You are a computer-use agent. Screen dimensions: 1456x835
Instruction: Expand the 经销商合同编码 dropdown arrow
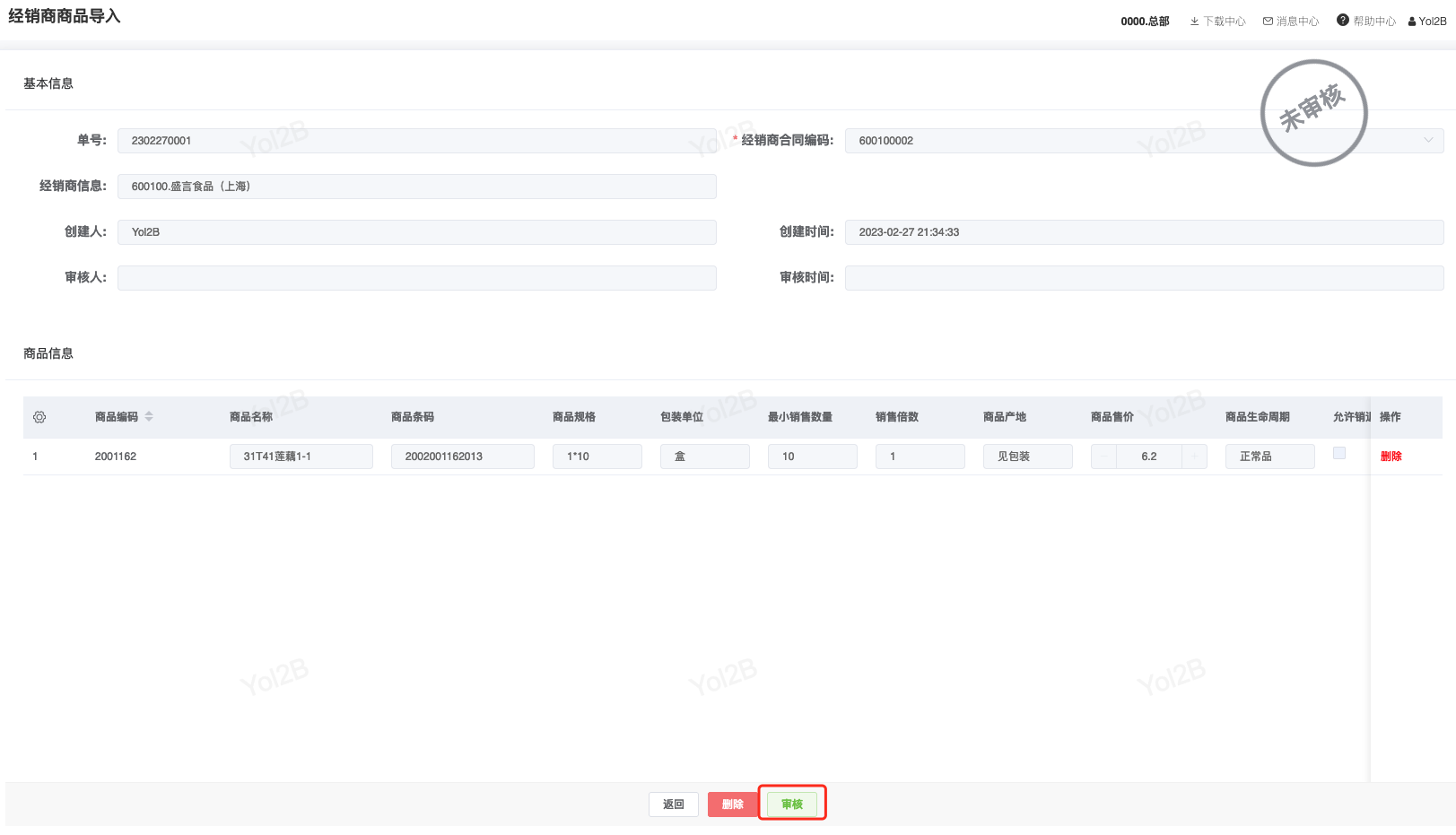click(x=1428, y=141)
